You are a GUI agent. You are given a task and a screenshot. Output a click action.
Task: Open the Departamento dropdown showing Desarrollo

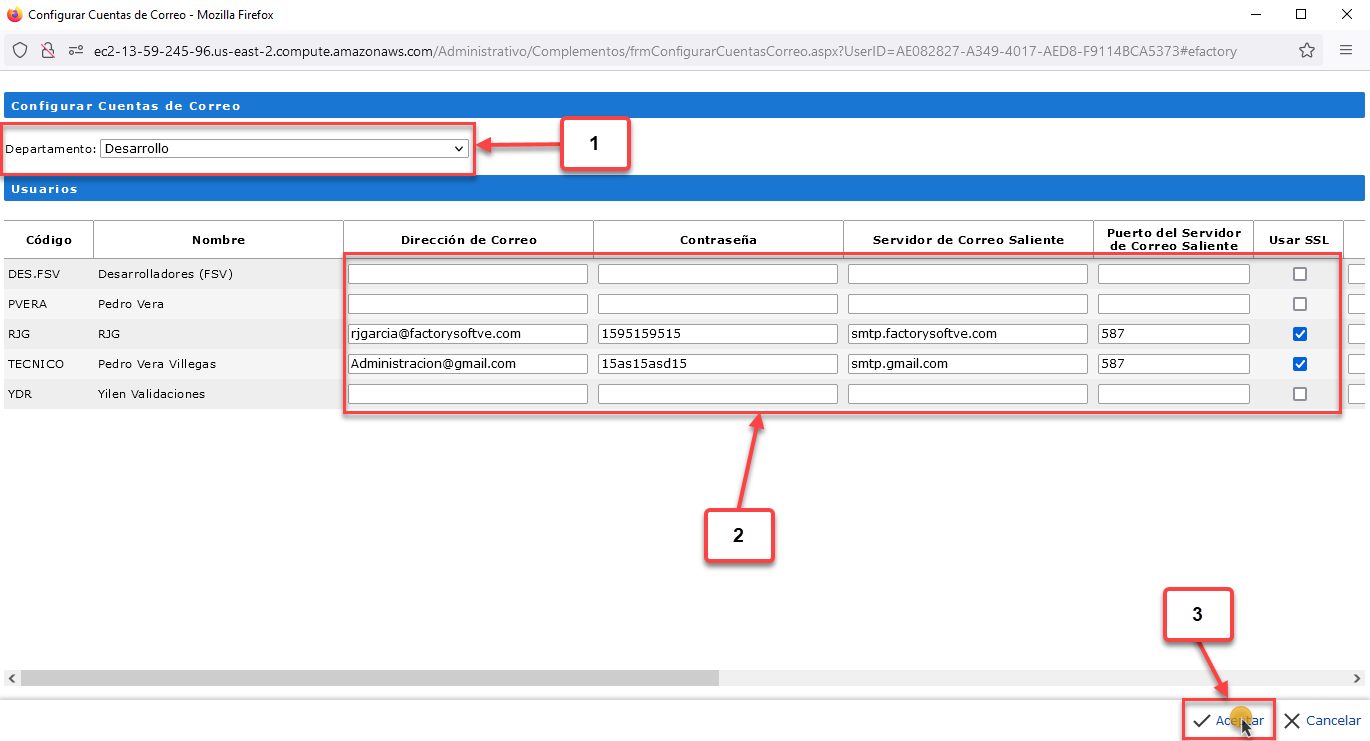pyautogui.click(x=284, y=149)
